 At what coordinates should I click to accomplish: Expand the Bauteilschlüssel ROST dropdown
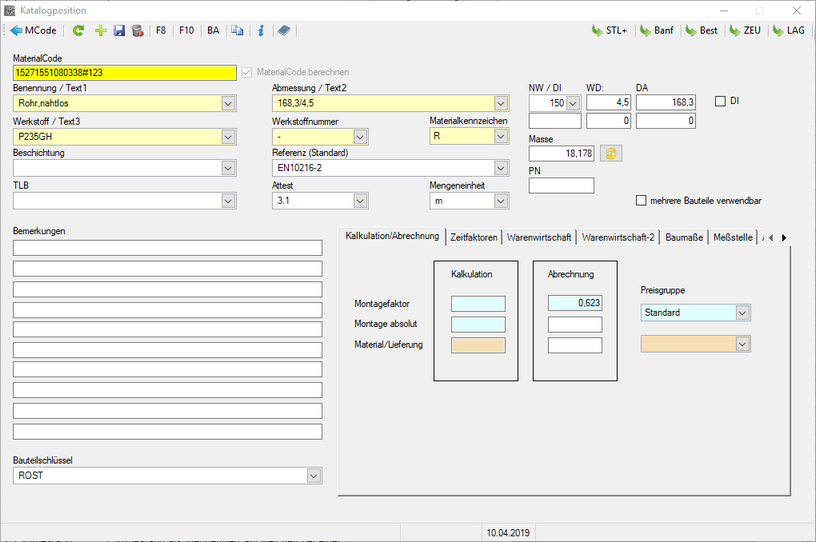click(313, 476)
